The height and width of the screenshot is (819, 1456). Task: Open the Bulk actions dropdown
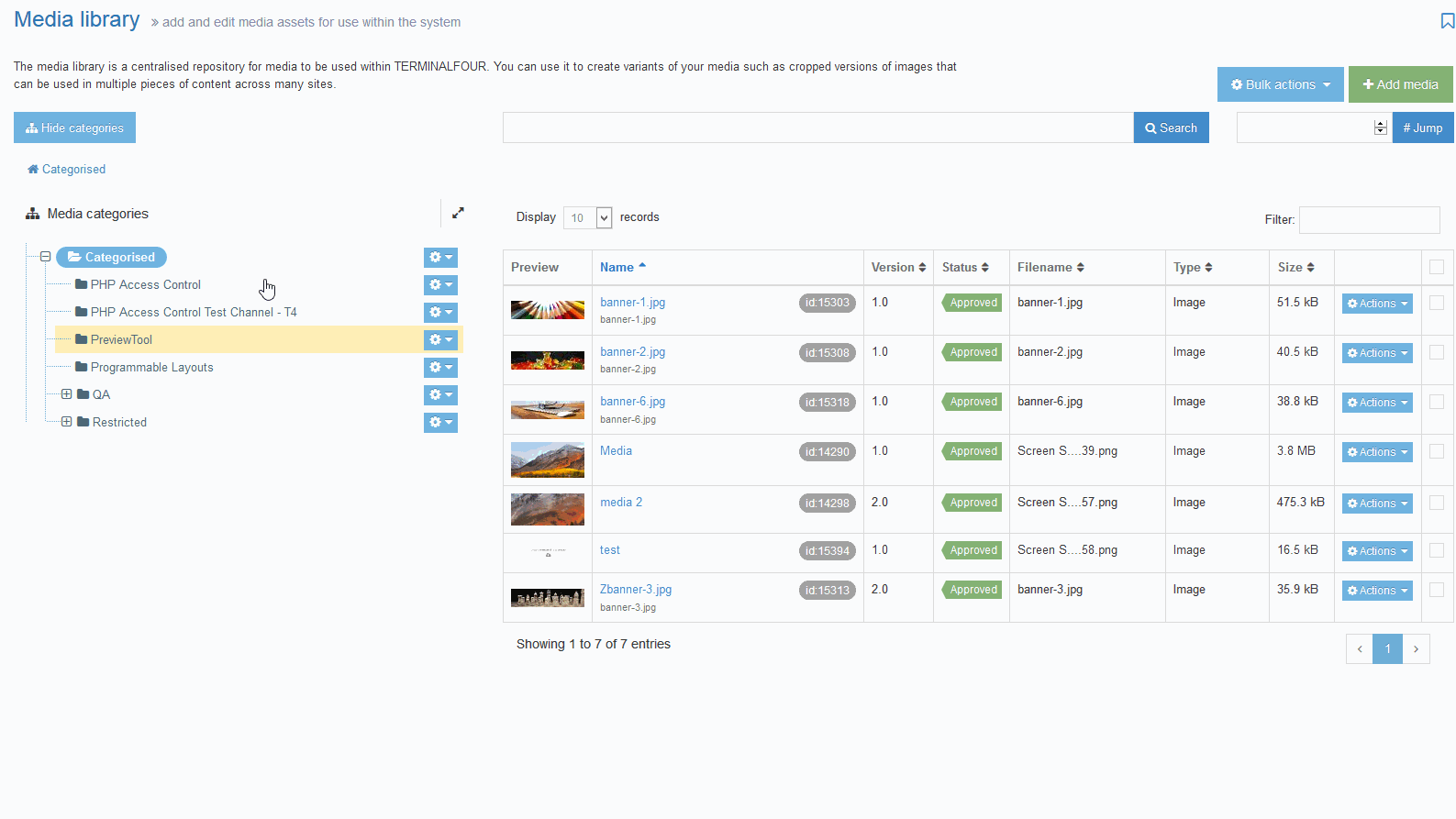coord(1281,84)
